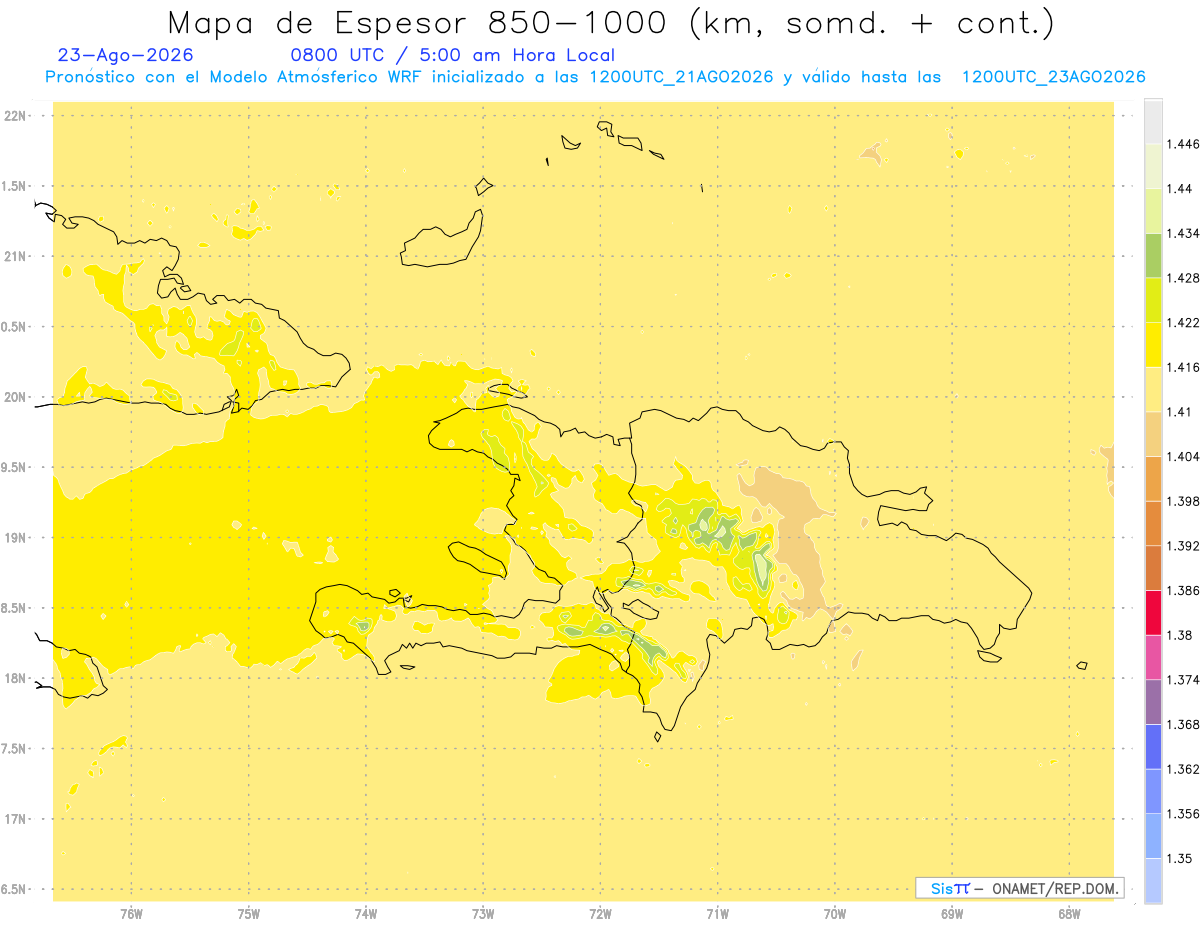Click the "74W" longitude label
The image size is (1200, 927).
tap(365, 914)
